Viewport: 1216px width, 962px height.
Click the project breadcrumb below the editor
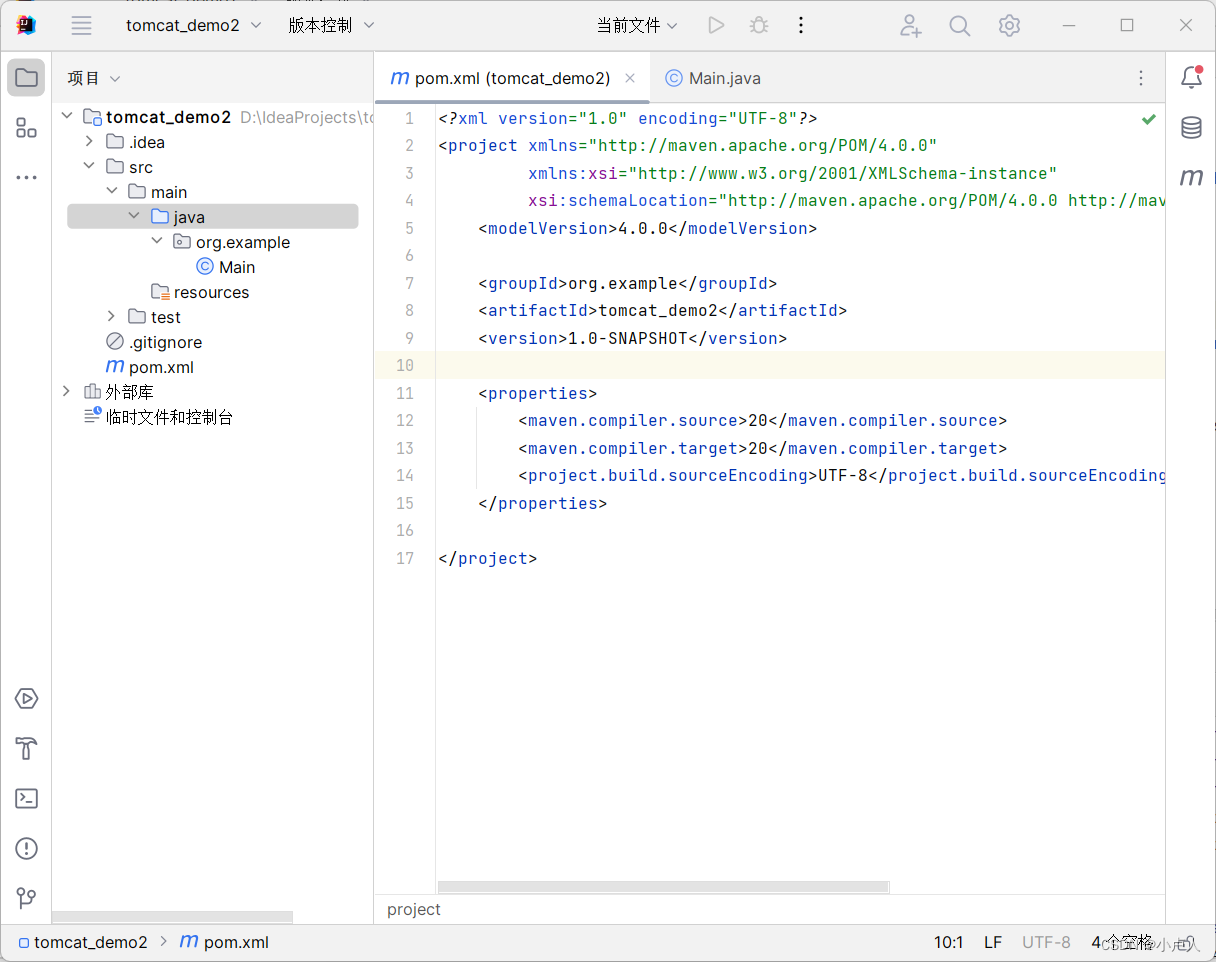[413, 909]
